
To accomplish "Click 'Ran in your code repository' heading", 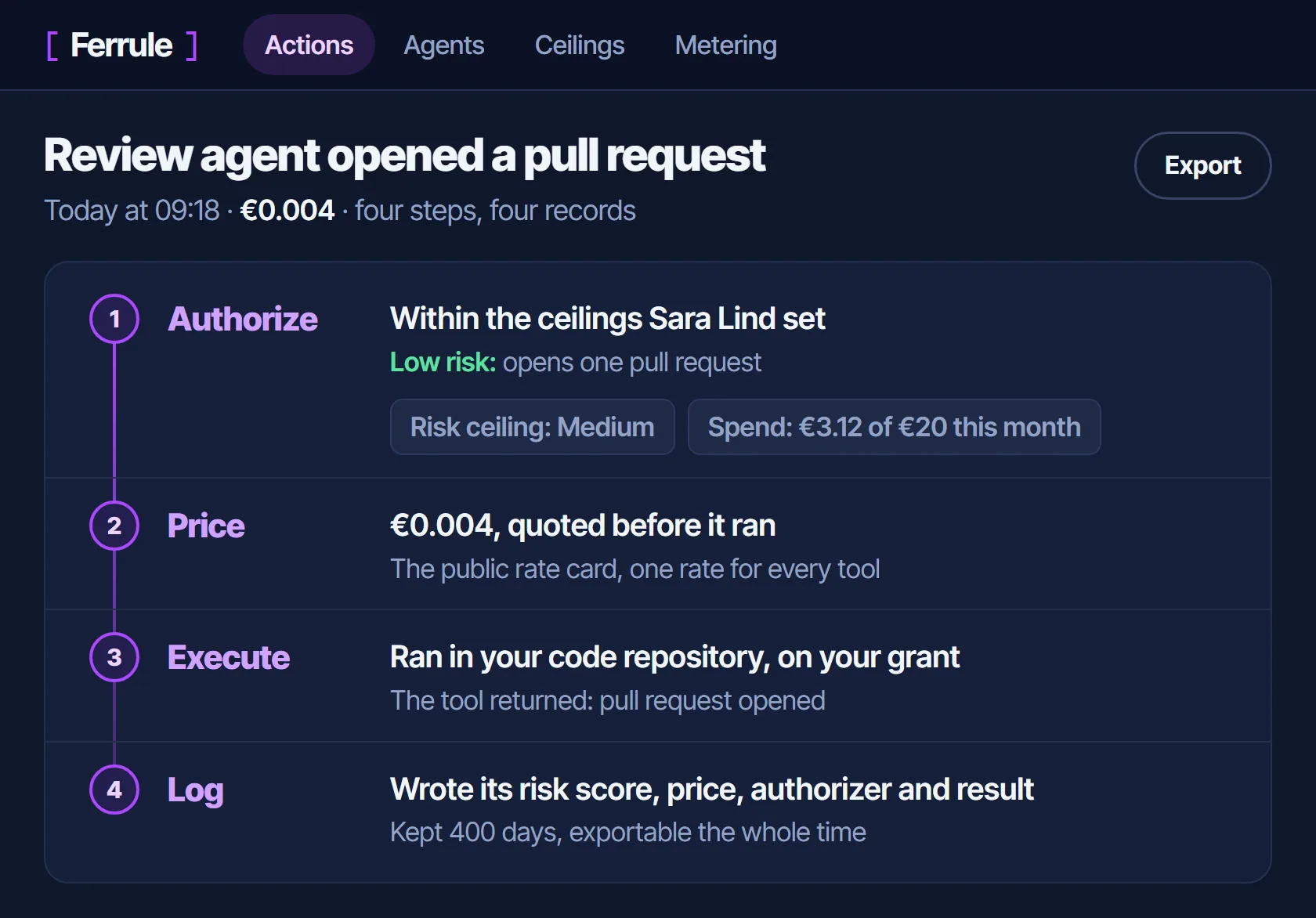I will 674,657.
